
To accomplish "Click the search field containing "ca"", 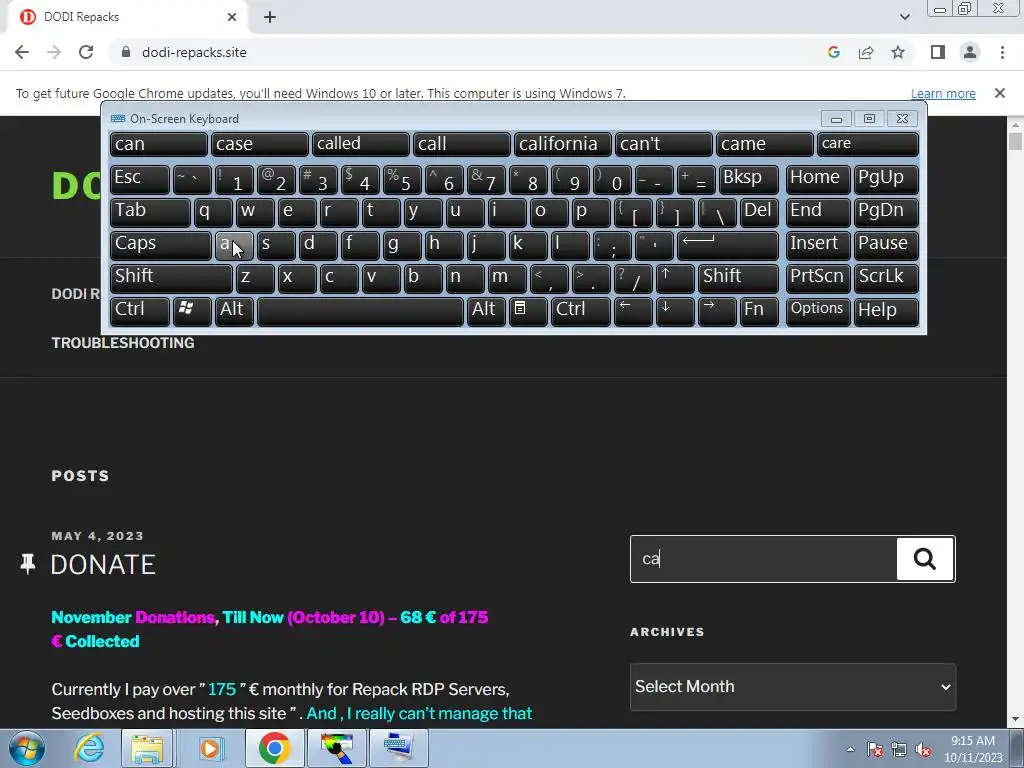I will coord(763,559).
